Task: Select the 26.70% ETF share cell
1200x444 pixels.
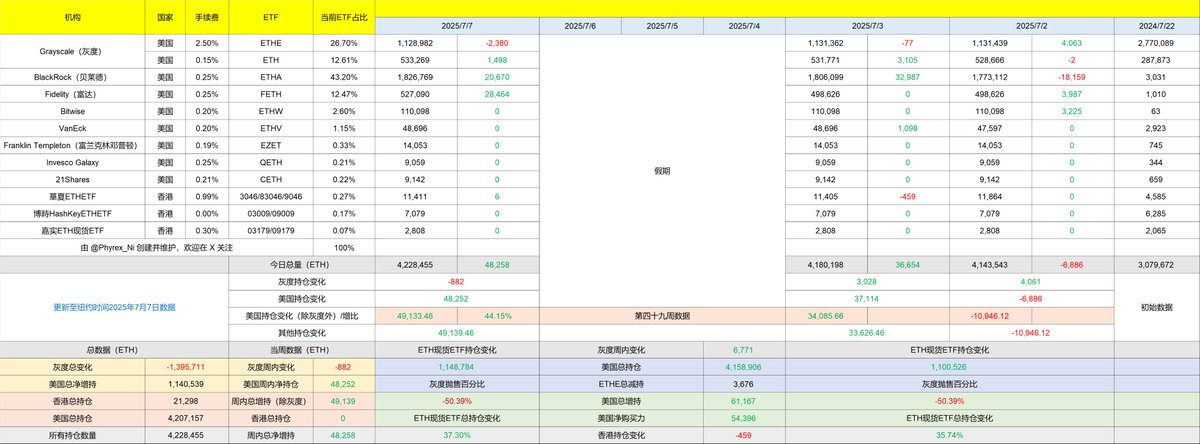Action: tap(343, 43)
